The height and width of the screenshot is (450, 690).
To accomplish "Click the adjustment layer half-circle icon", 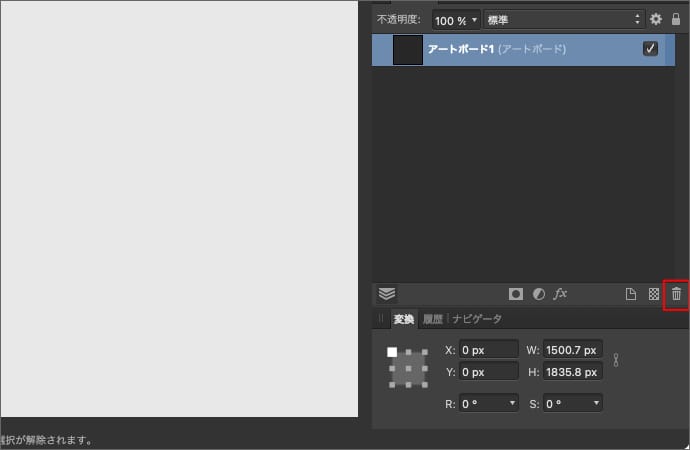I will (539, 294).
